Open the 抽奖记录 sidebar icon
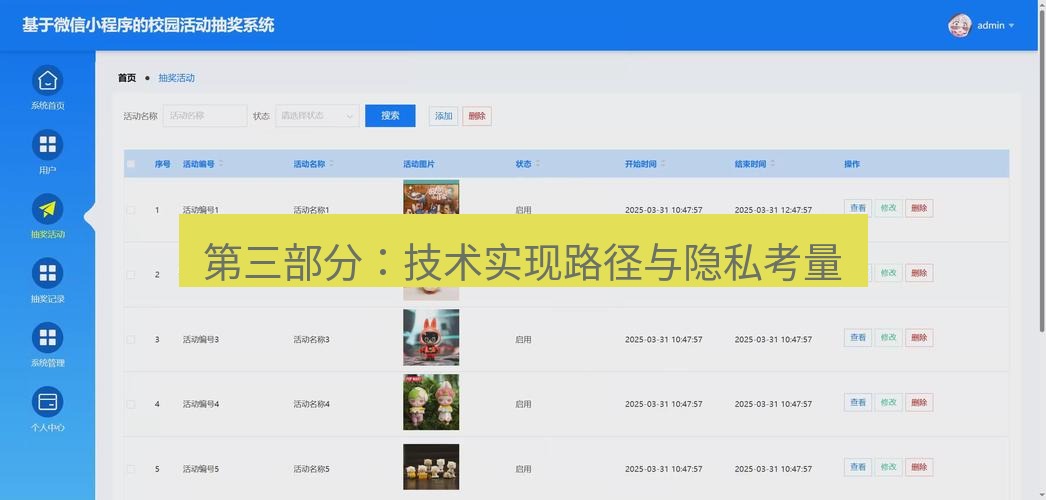 pos(47,273)
